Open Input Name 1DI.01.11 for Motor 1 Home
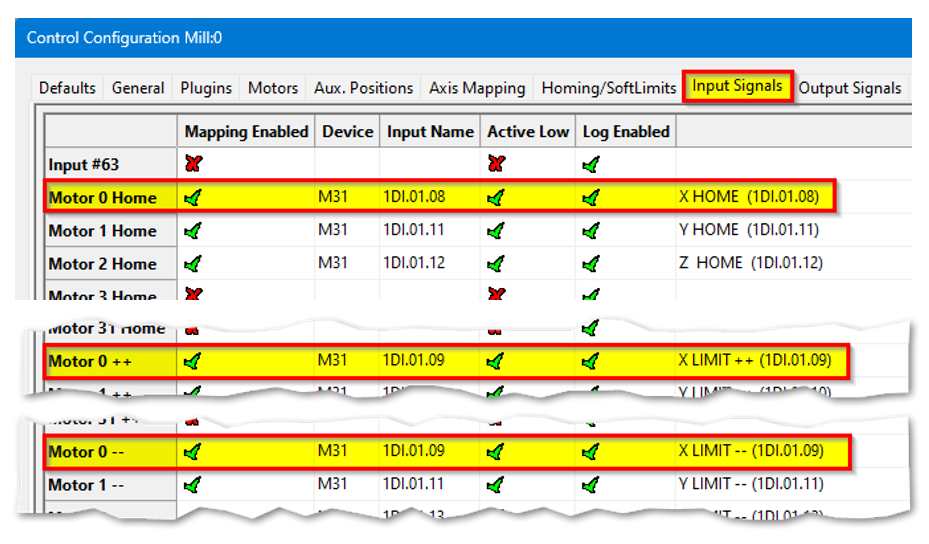929x544 pixels. pos(413,231)
